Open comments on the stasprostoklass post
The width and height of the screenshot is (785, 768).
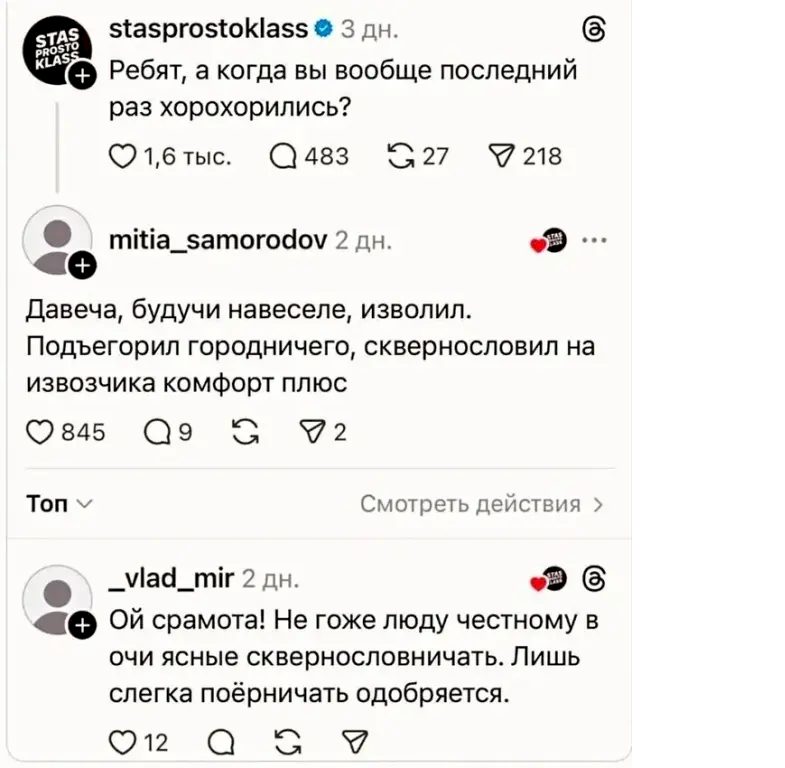tap(285, 156)
